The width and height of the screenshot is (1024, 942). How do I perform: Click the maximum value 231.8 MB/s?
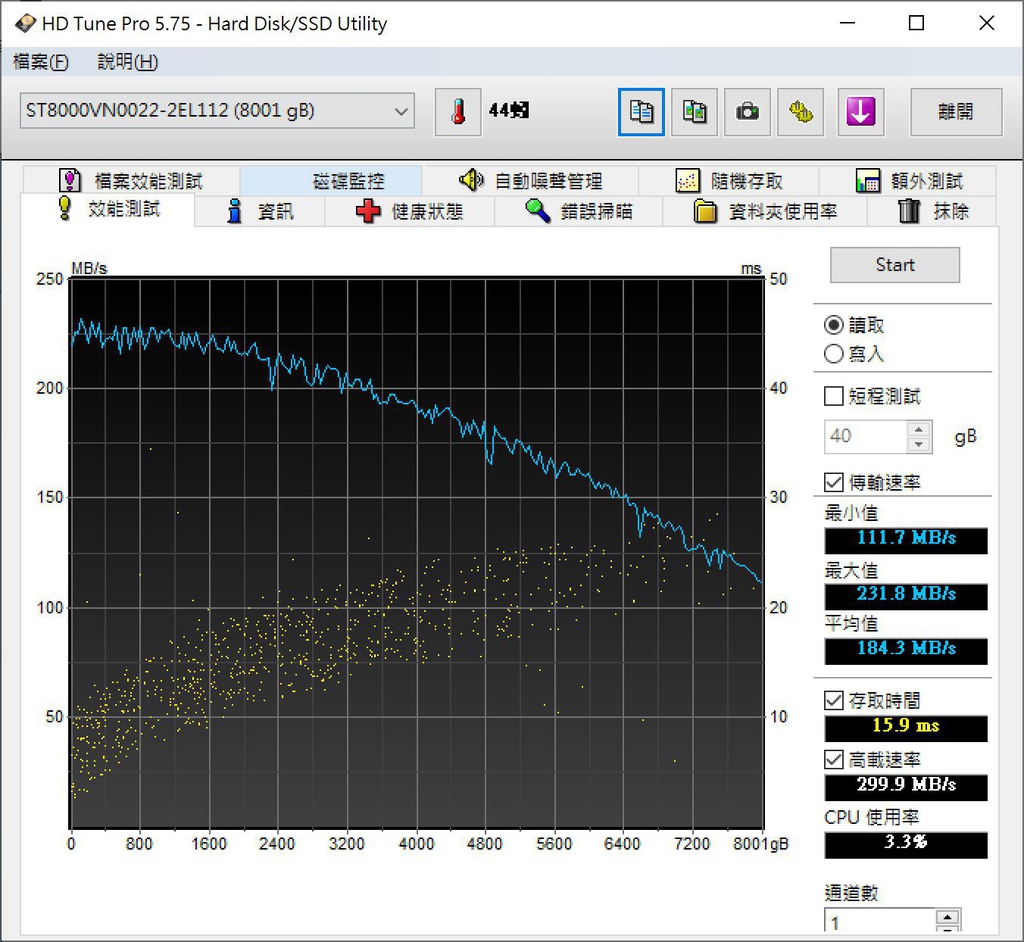point(906,595)
